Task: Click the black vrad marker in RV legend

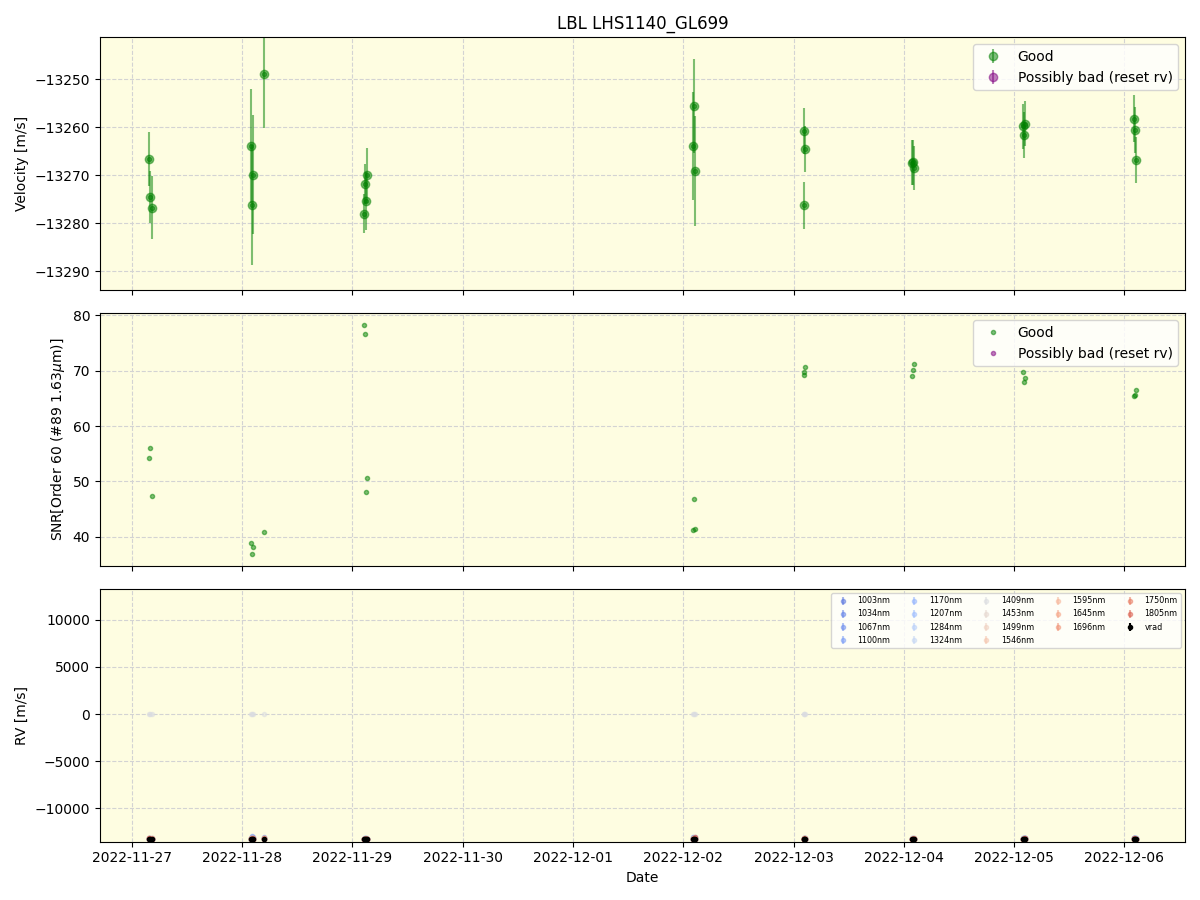Action: [x=1130, y=627]
